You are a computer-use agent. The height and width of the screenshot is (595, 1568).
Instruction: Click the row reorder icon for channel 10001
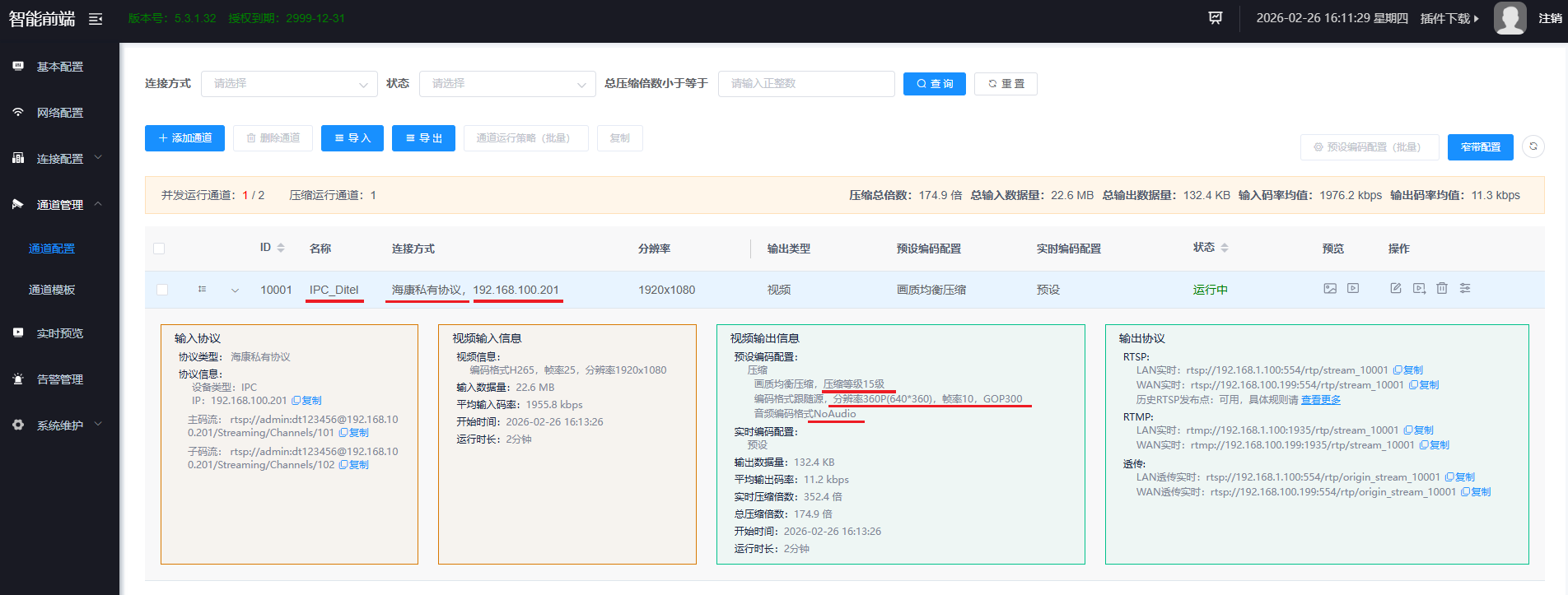coord(202,290)
